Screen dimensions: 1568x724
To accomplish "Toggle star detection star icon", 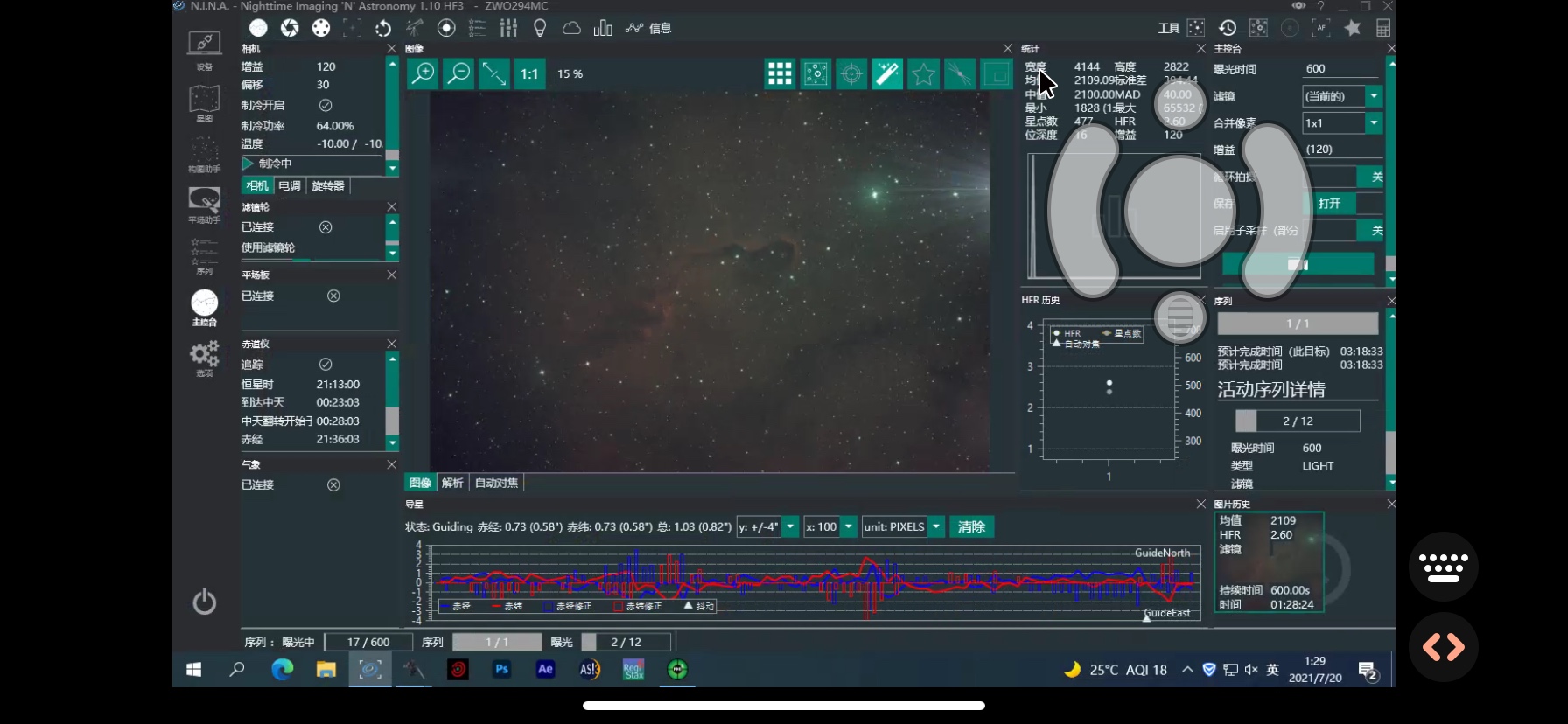I will 923,73.
